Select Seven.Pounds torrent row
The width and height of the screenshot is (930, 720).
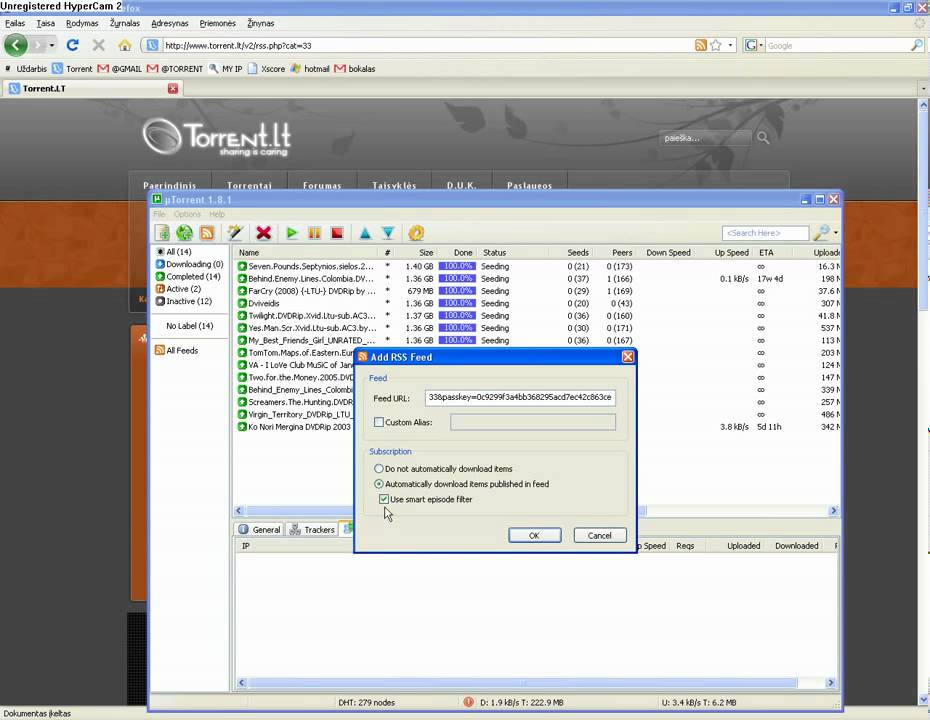(537, 266)
